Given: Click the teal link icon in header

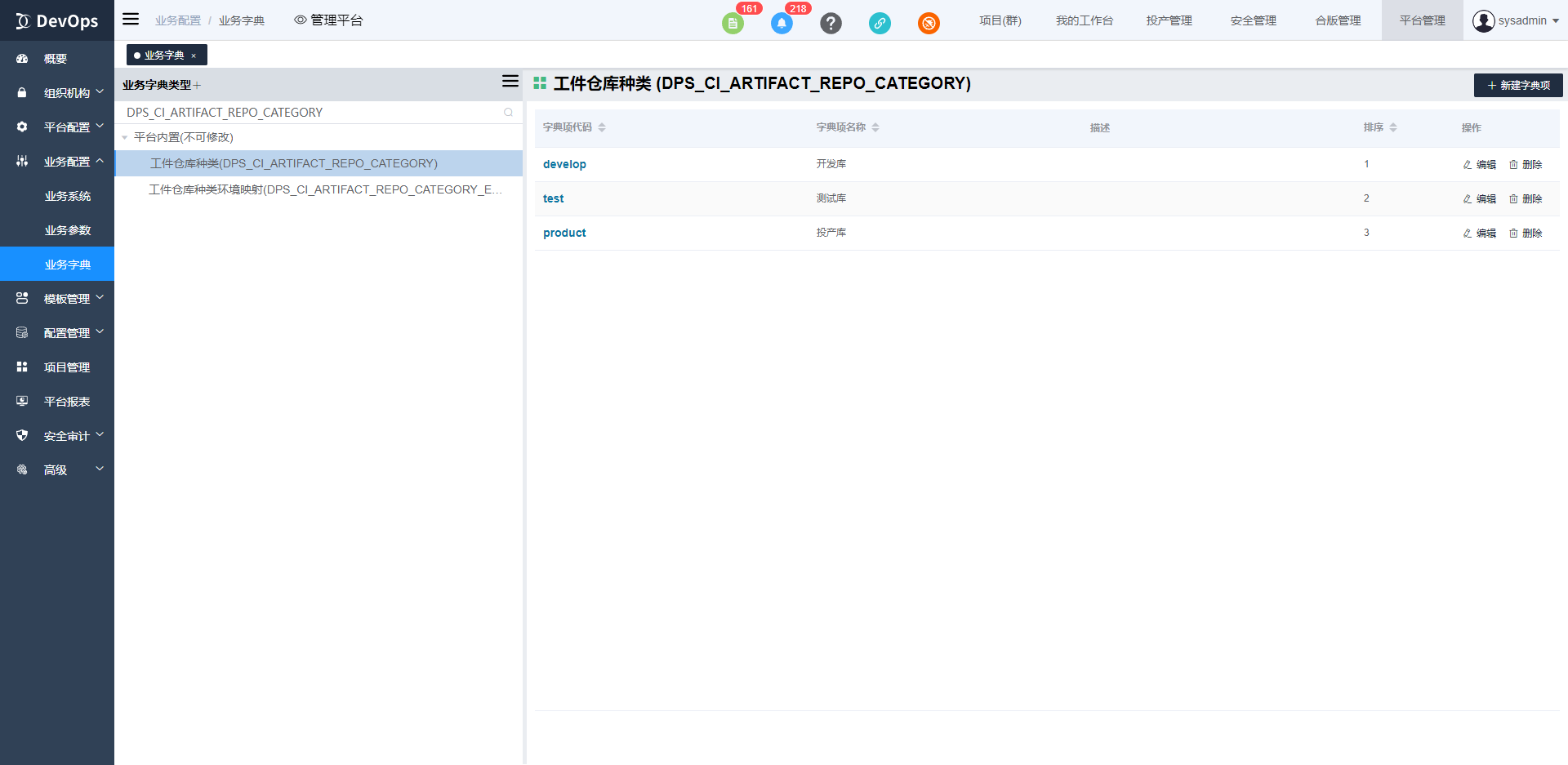Looking at the screenshot, I should click(x=880, y=23).
